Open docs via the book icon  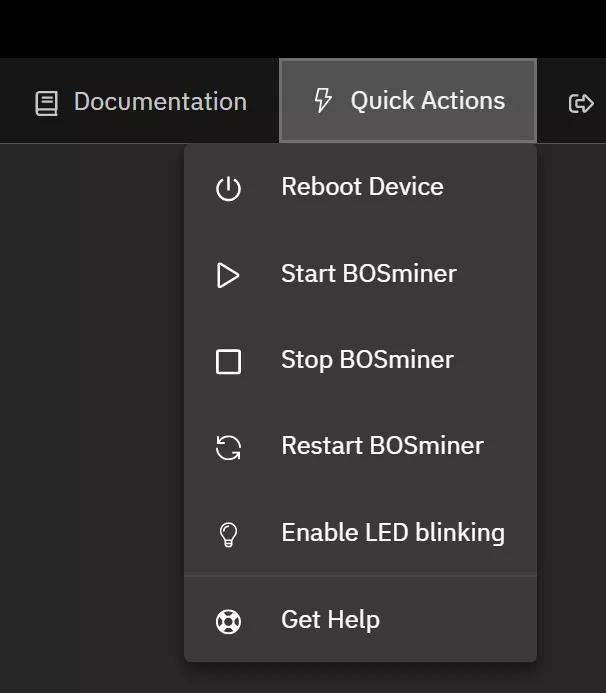coord(46,103)
